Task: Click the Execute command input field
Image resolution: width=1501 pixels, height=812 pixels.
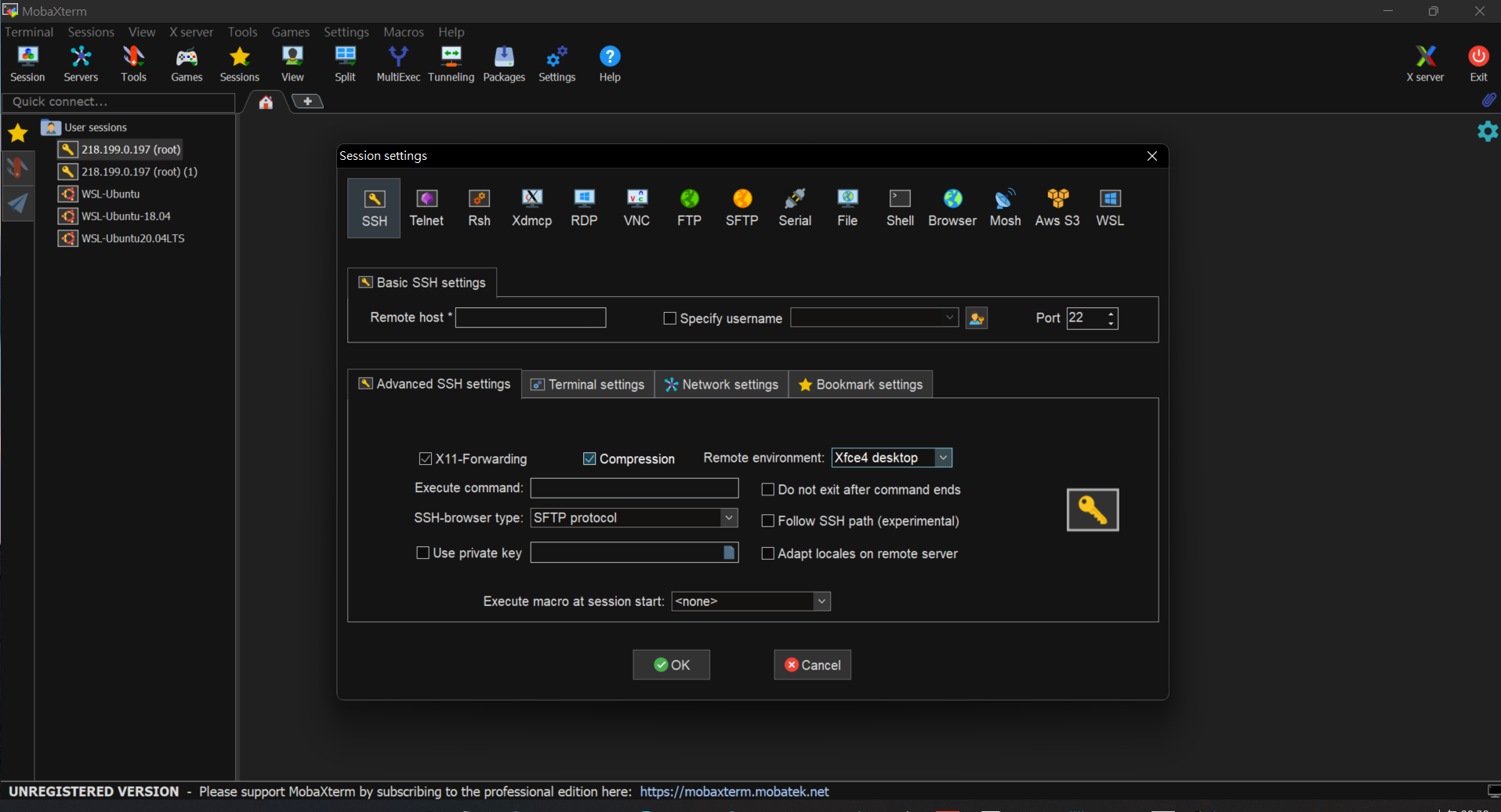Action: click(634, 488)
